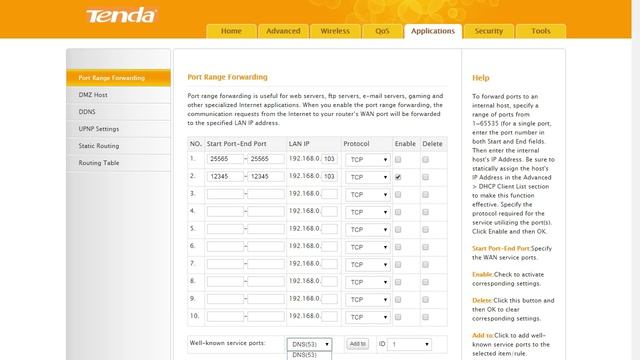Enable rule 10 checkbox
The width and height of the screenshot is (640, 360).
pyautogui.click(x=398, y=317)
